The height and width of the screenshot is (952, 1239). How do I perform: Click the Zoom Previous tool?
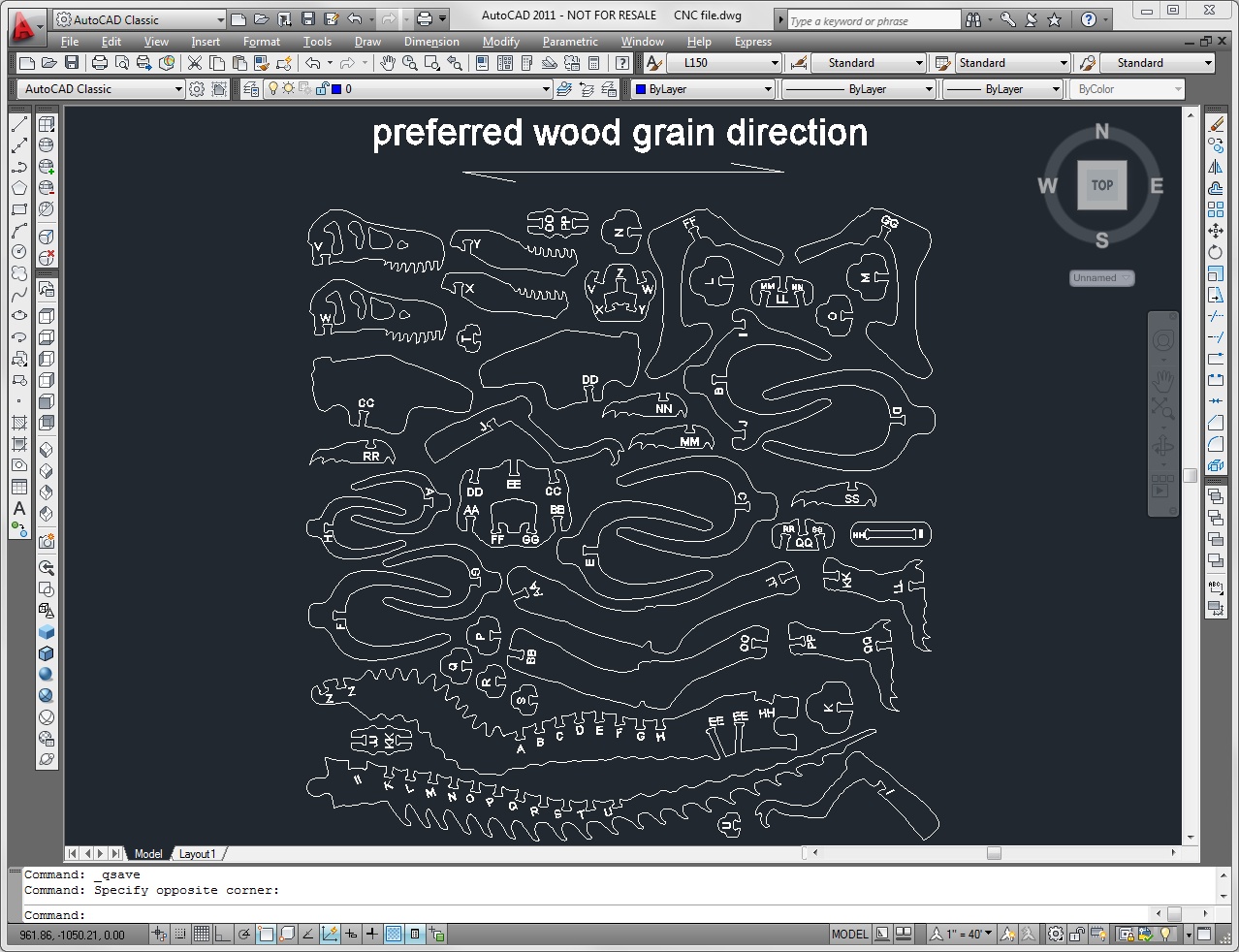coord(455,63)
